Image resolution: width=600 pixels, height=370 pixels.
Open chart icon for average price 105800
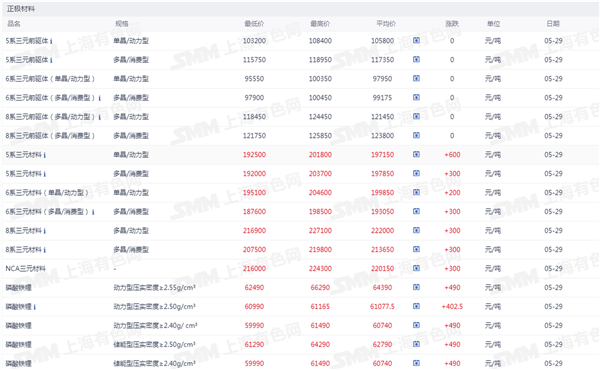tap(416, 40)
